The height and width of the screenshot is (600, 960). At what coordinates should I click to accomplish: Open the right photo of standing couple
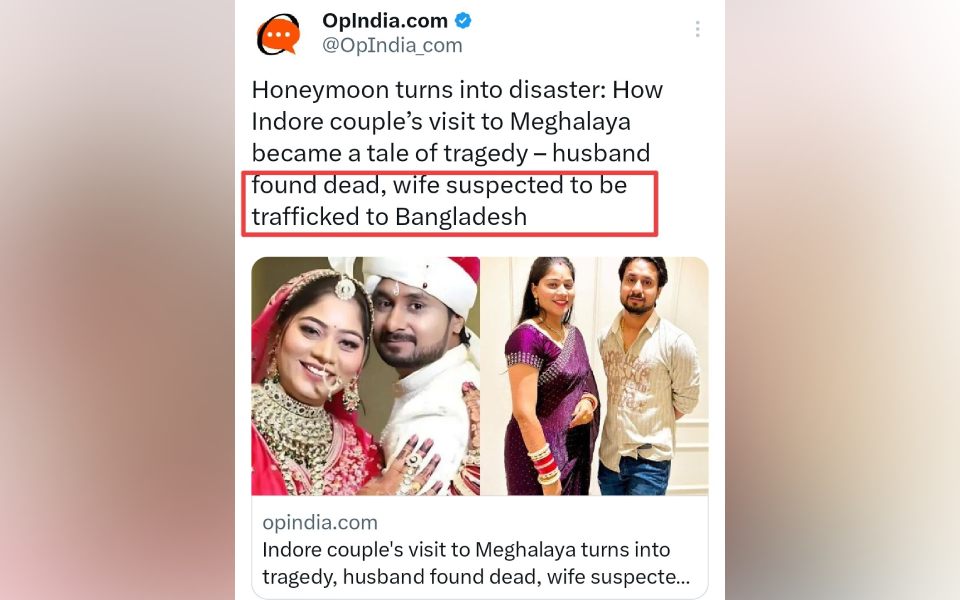(x=594, y=376)
